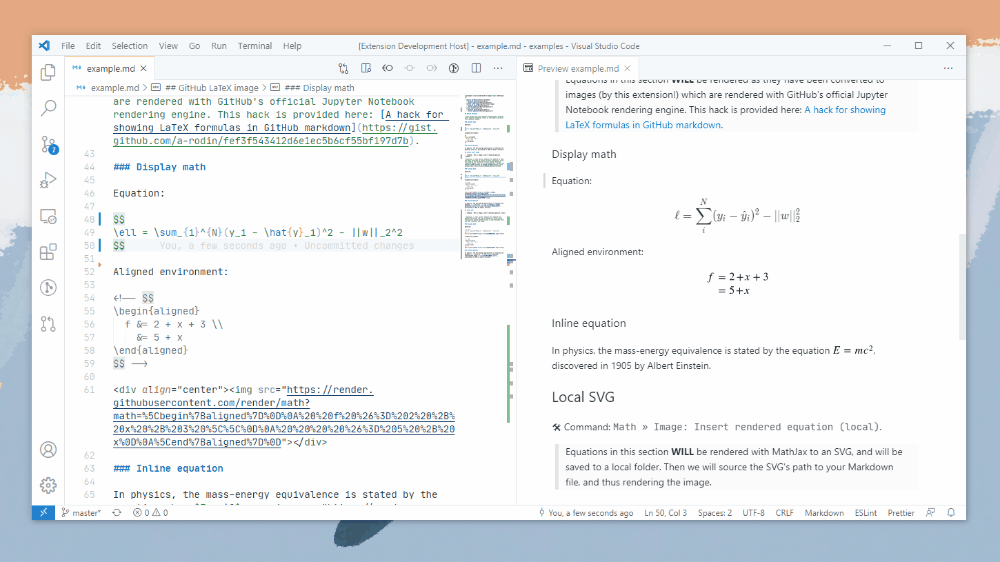This screenshot has width=1000, height=562.
Task: Click the code minimap in the editor
Action: [x=485, y=175]
